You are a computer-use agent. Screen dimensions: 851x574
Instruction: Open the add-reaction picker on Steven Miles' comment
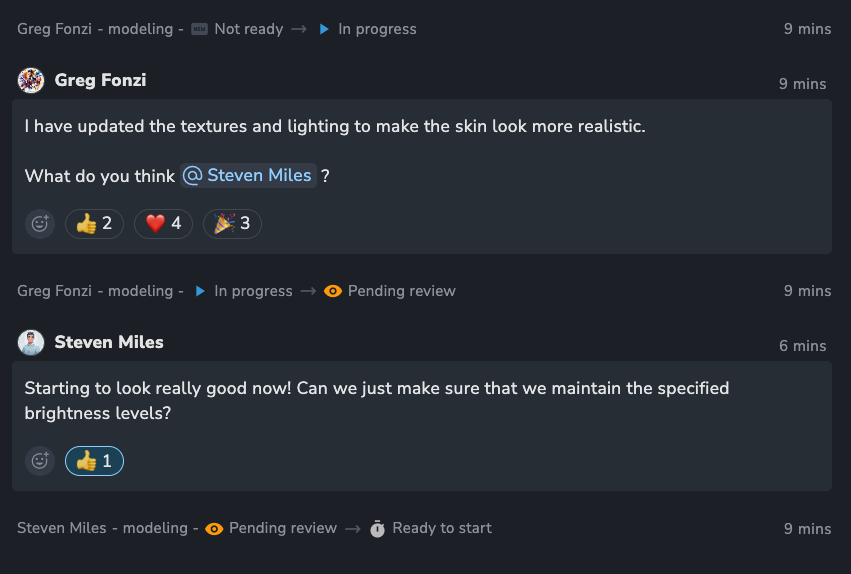click(x=40, y=461)
